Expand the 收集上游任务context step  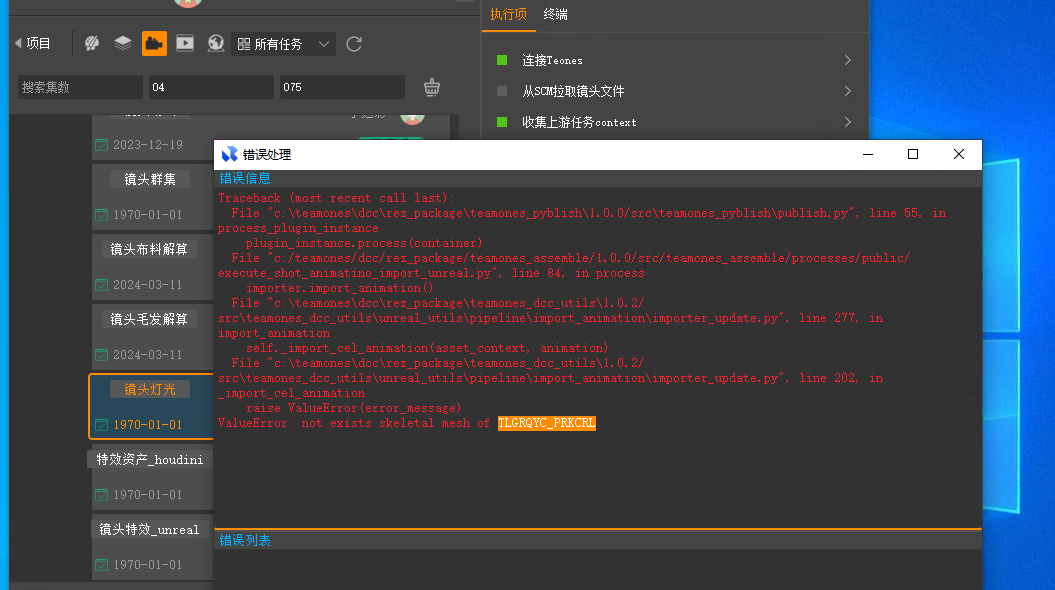coord(847,122)
